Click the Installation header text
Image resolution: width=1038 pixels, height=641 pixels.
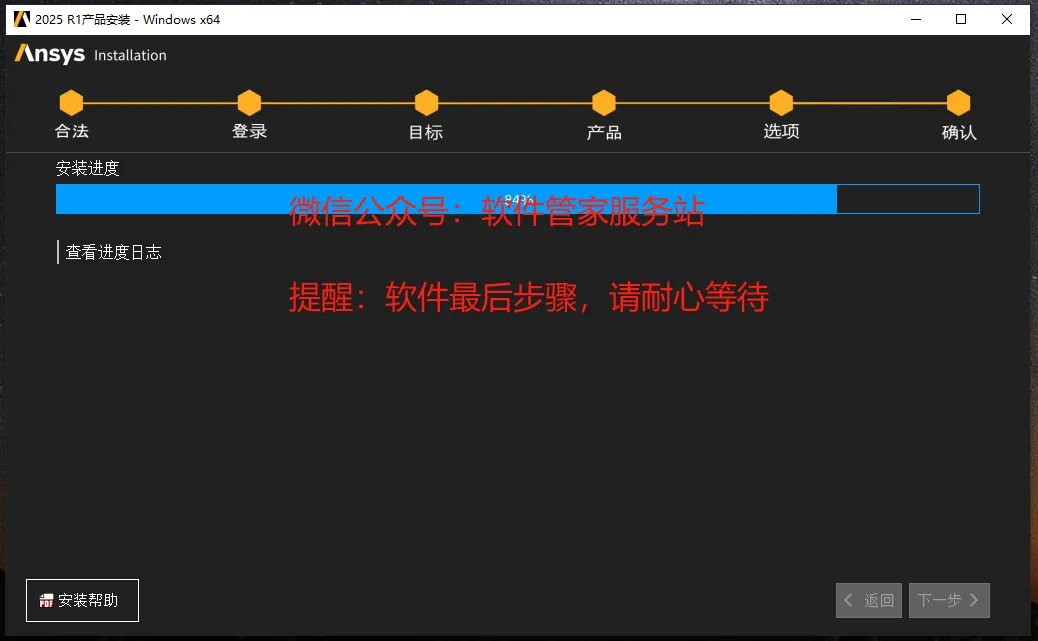pos(130,56)
